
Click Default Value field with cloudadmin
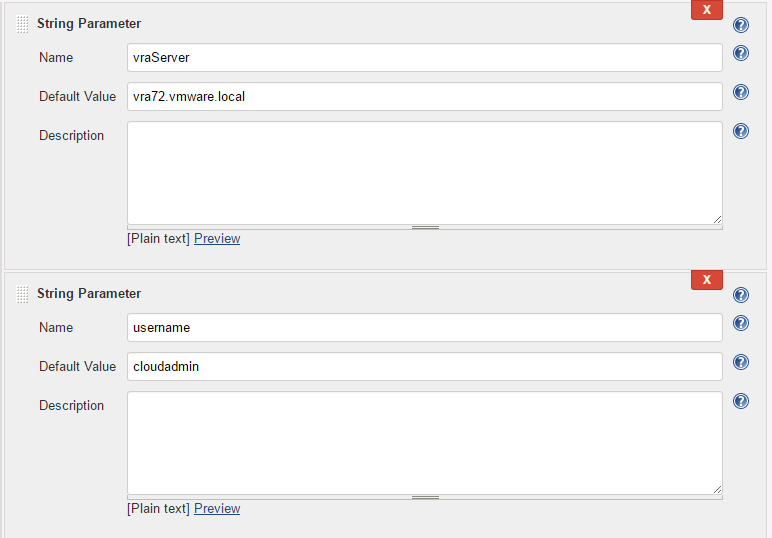[424, 366]
